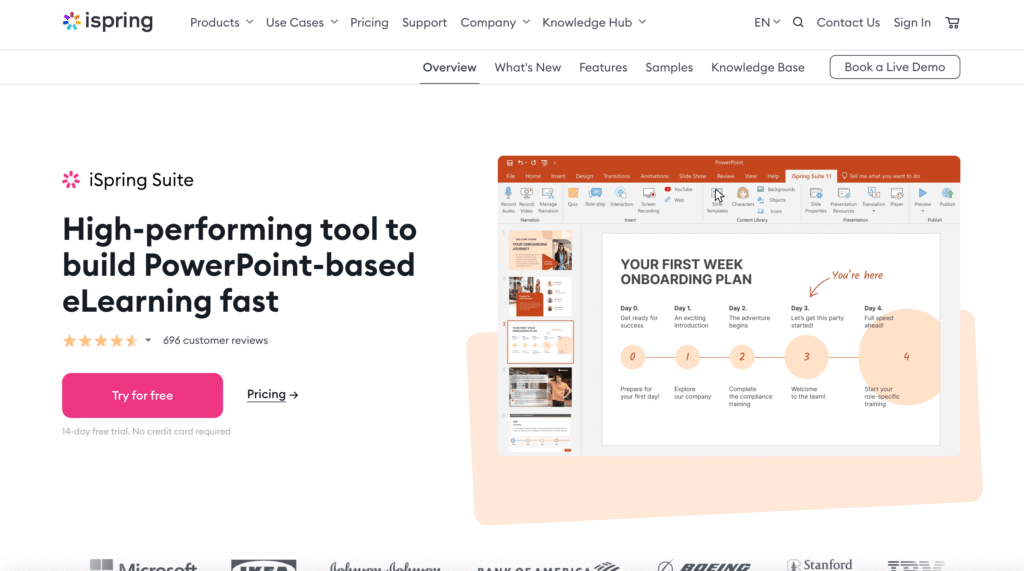Select the iSpring Suite 11 ribbon tab
Viewport: 1024px width, 571px height.
(x=811, y=176)
